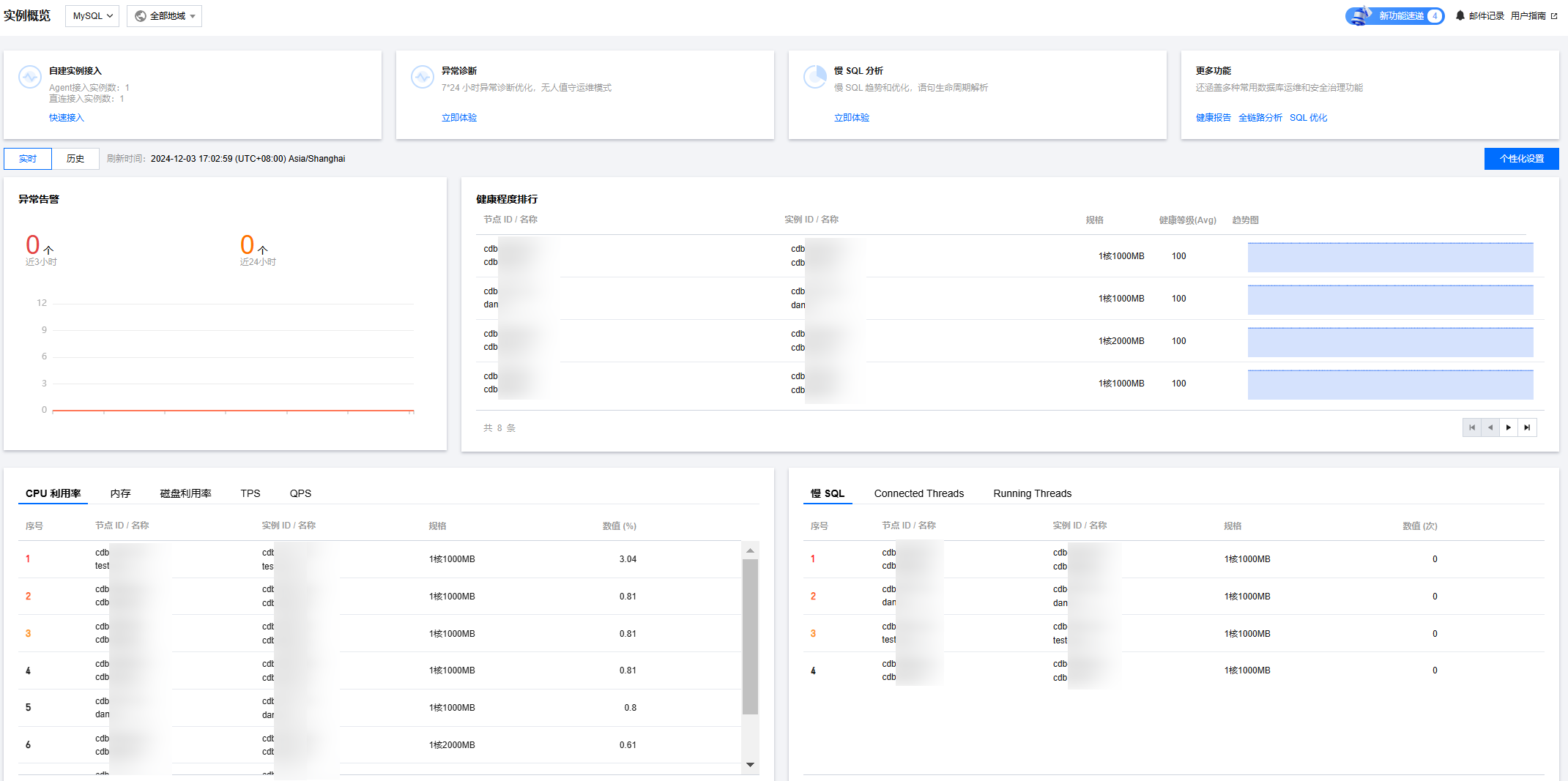Click the Agent接入实例数 line

(89, 88)
